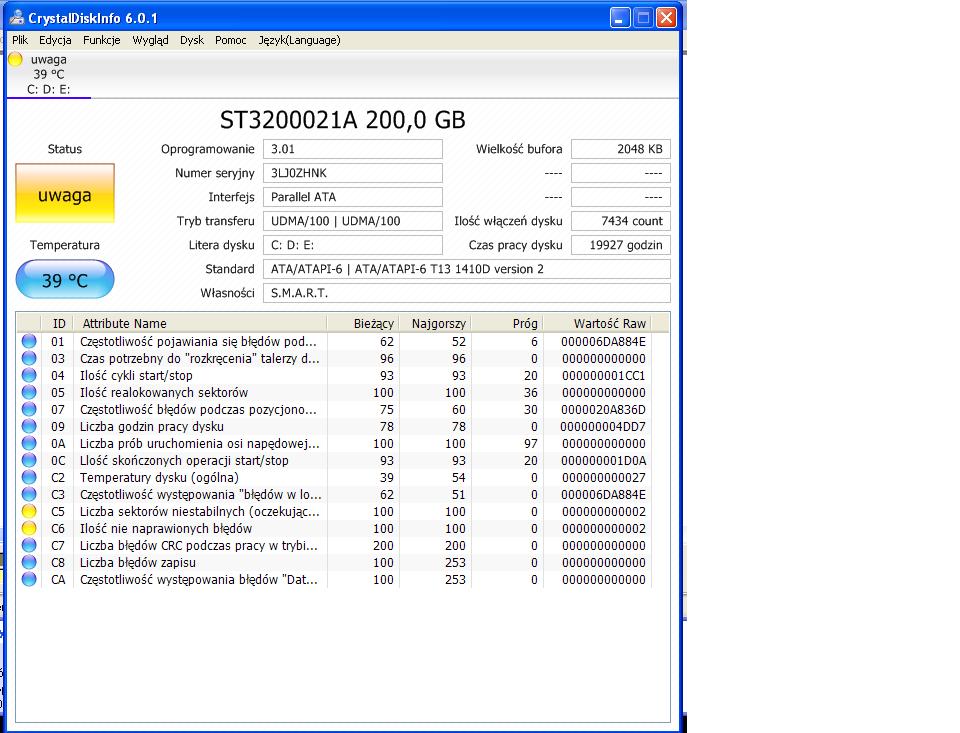
Task: Click the serial number field 3LJ0ZHNK
Action: pyautogui.click(x=353, y=173)
